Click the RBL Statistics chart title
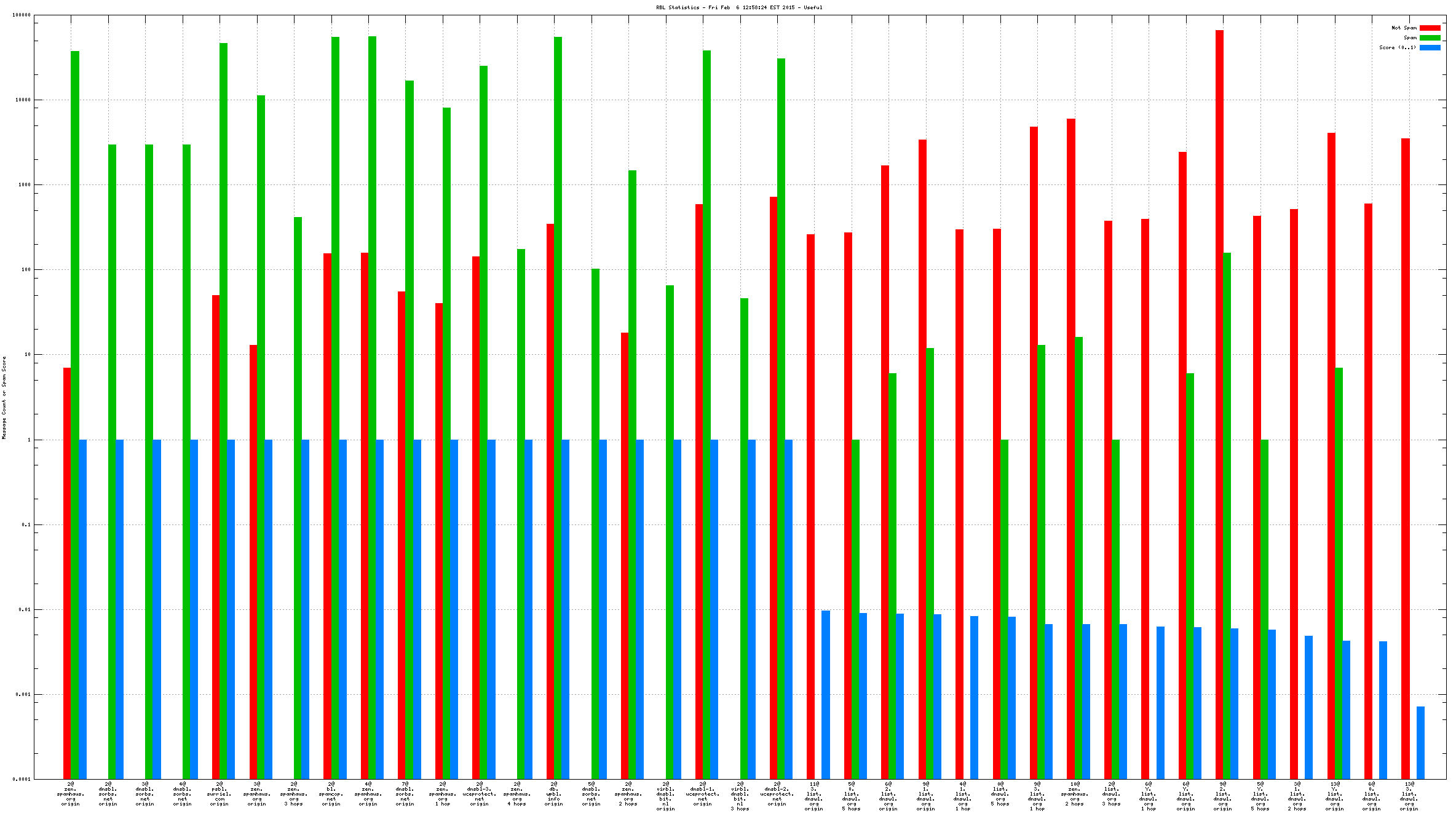1456x819 pixels. coord(738,7)
